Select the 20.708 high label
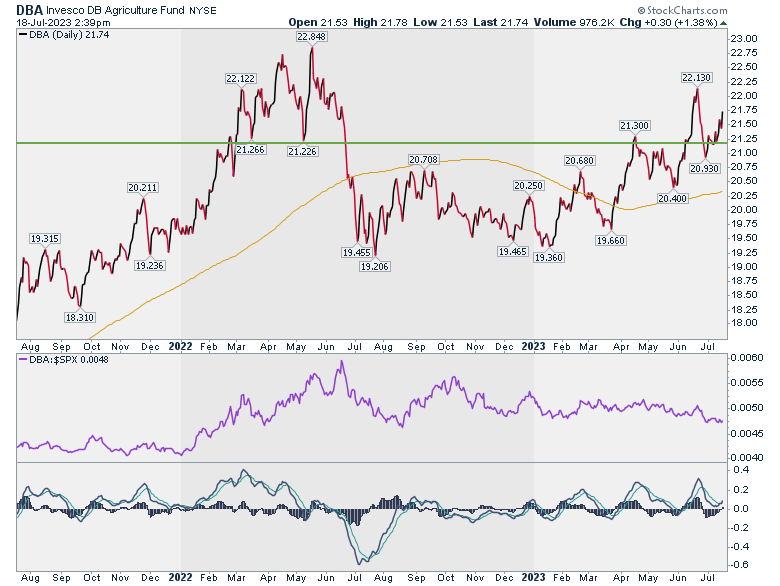The width and height of the screenshot is (780, 586). [423, 159]
